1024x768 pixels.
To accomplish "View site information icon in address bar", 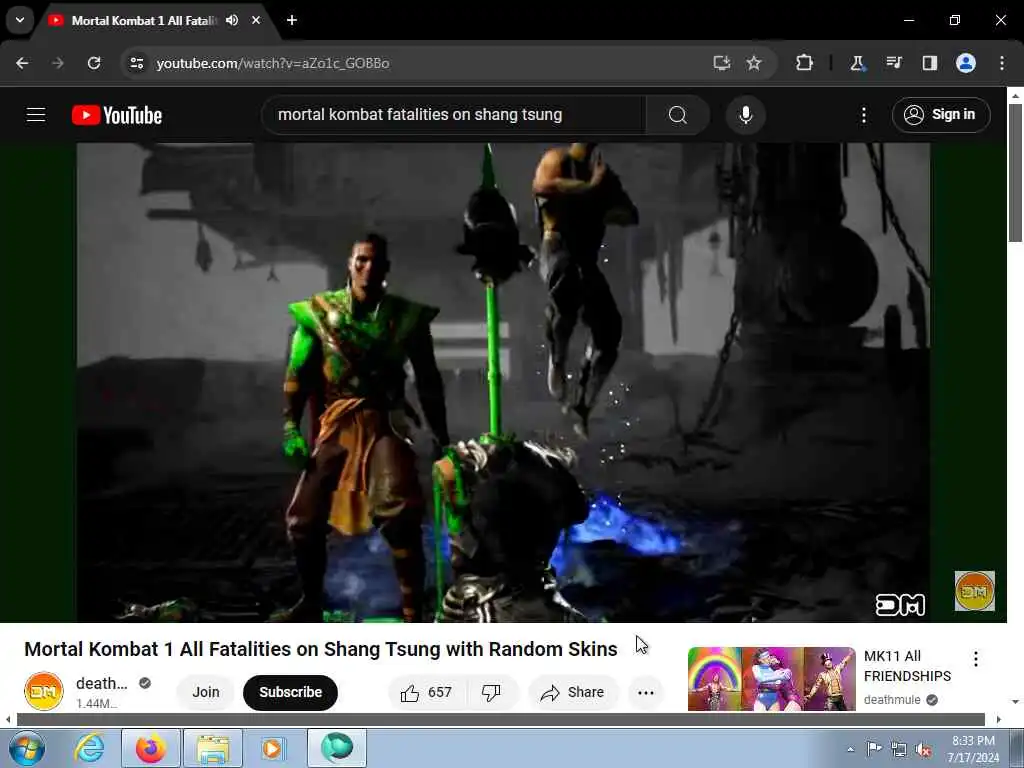I will pos(136,63).
